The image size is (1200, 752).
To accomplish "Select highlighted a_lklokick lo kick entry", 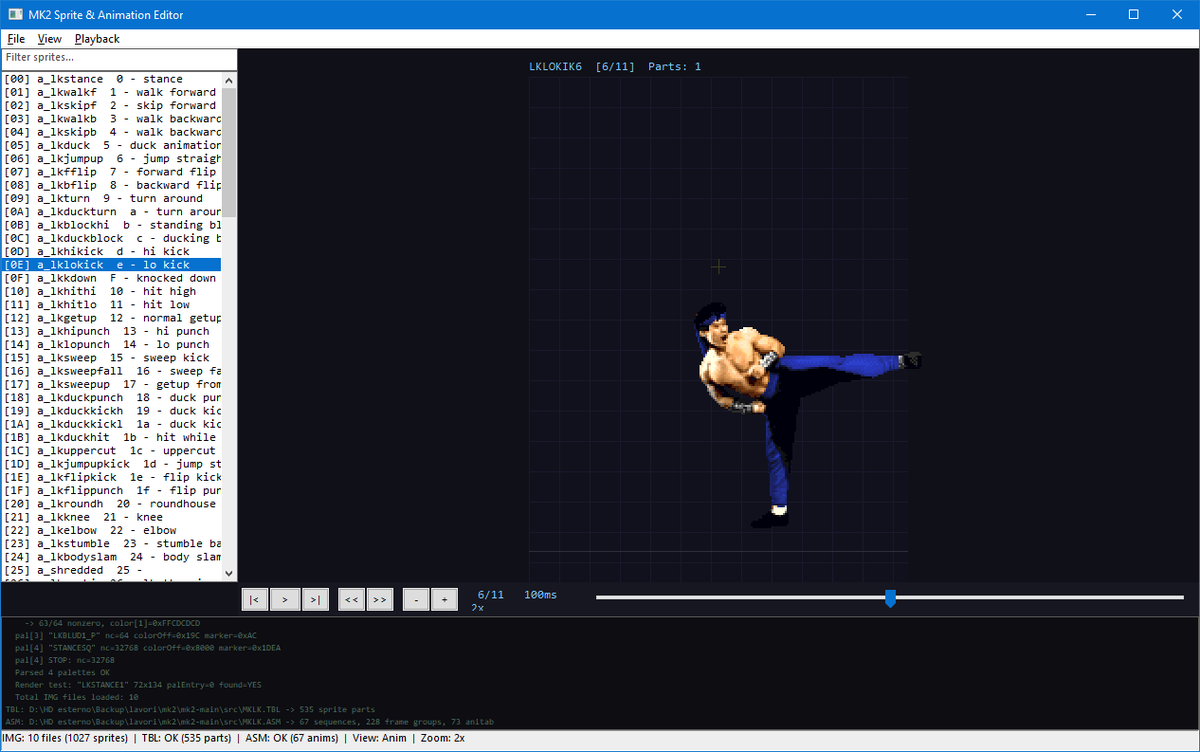I will 112,265.
